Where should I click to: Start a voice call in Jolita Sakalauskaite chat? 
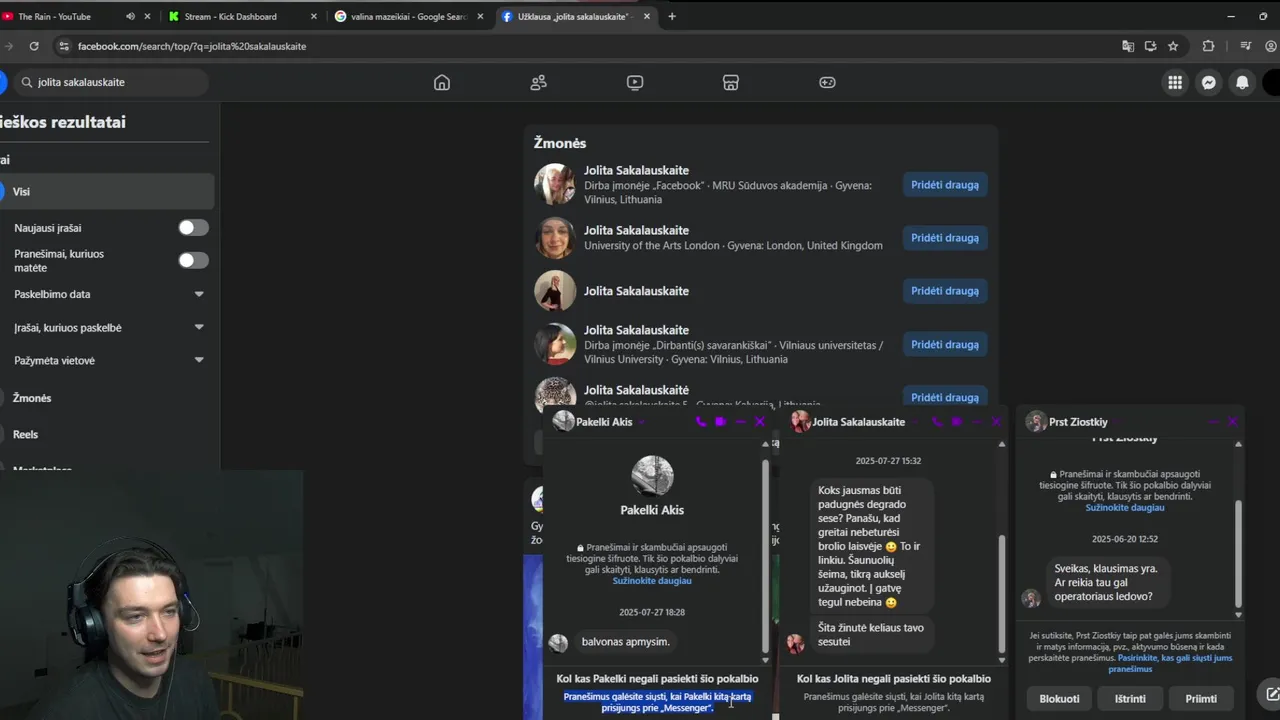[937, 422]
